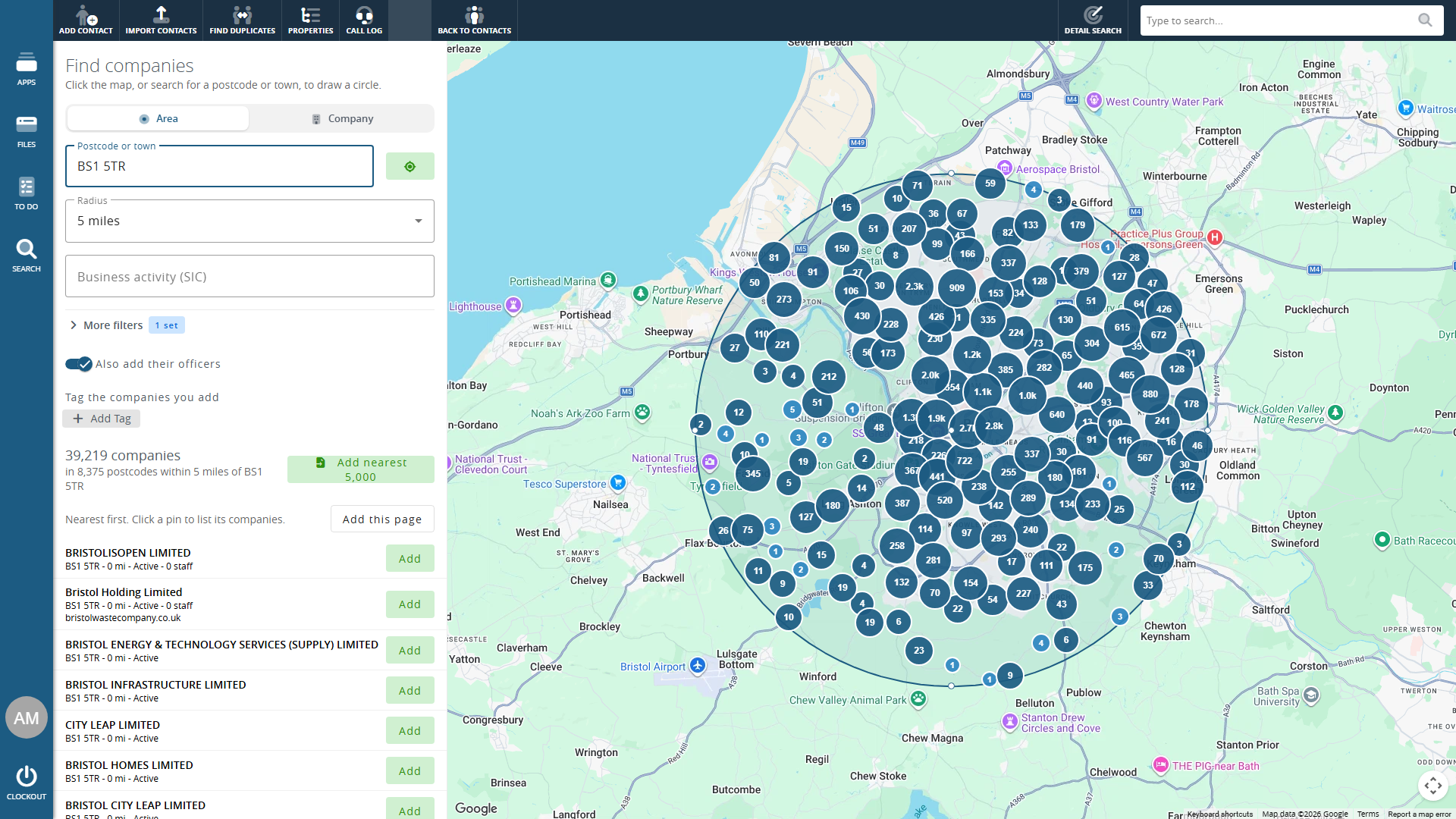Open the Properties toolbar item

tap(311, 20)
